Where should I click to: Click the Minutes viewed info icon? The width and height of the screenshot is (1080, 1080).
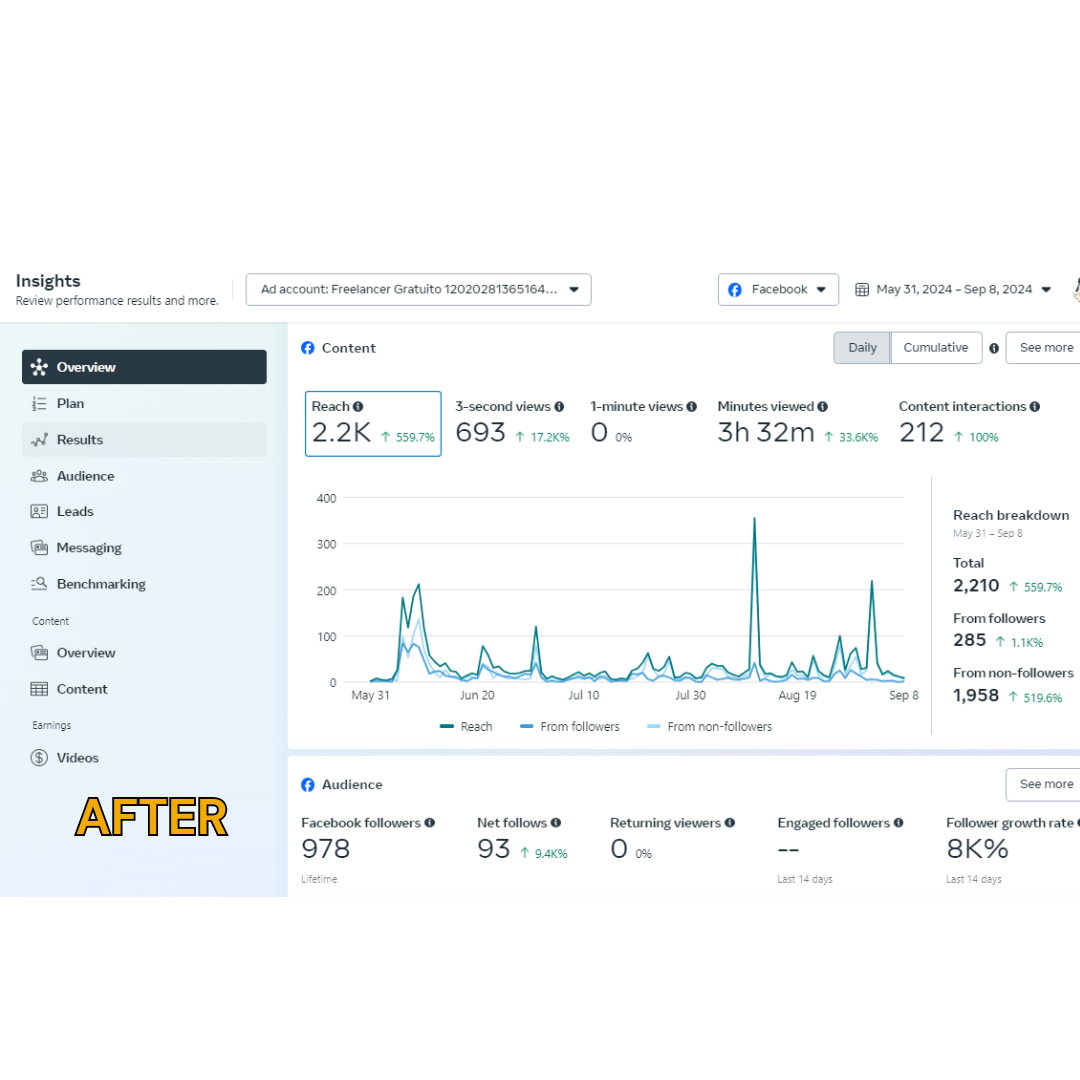pyautogui.click(x=822, y=407)
